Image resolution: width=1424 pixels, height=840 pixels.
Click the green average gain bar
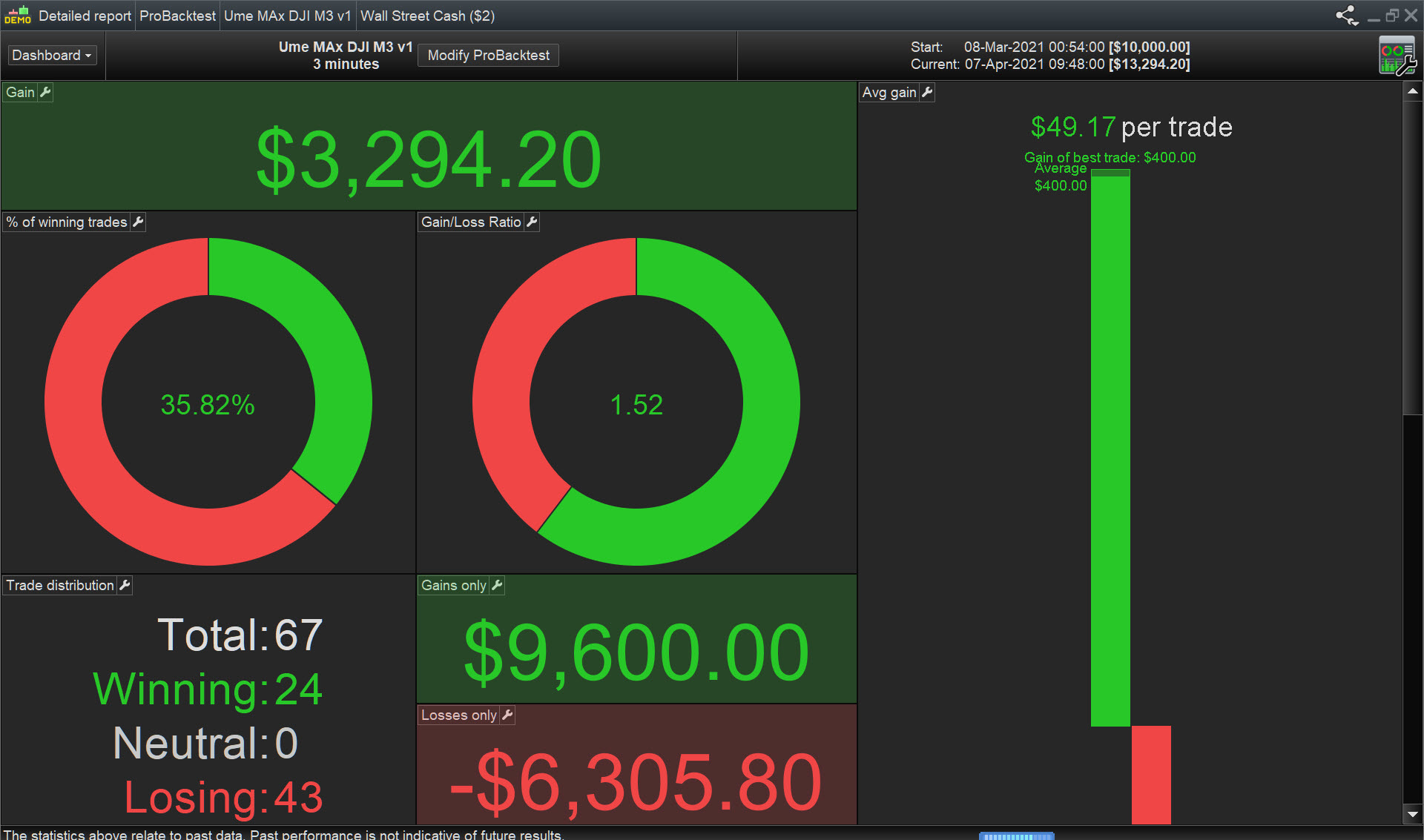pos(1110,445)
